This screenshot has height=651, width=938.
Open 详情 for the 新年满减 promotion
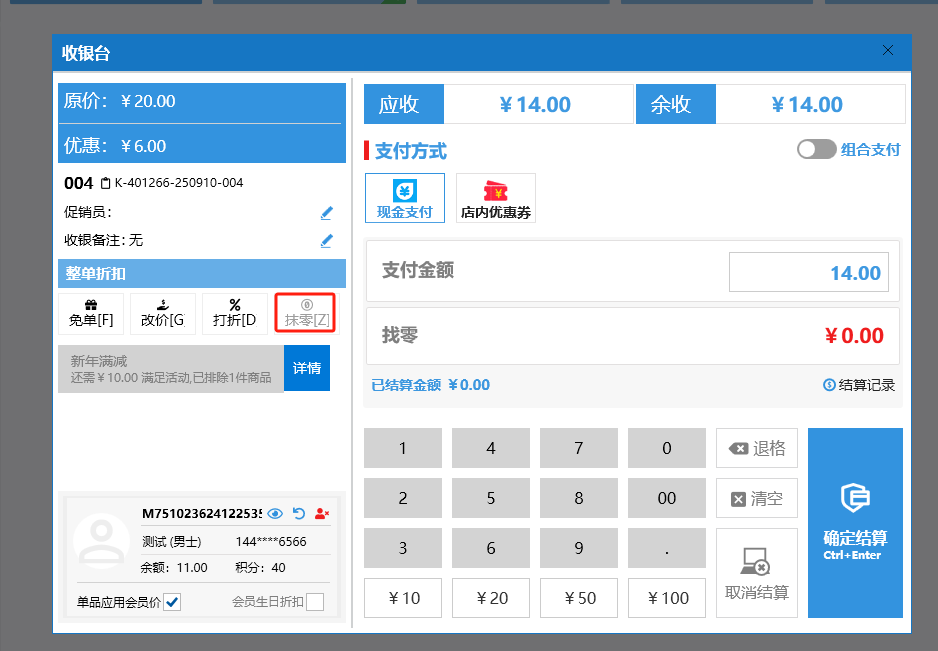click(307, 368)
